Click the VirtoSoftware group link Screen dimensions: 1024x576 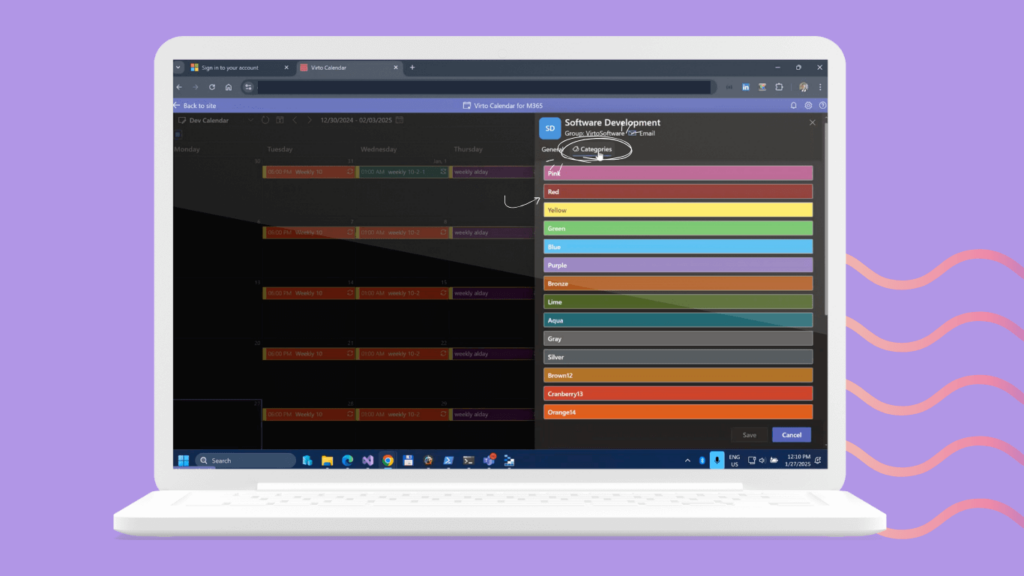(x=604, y=133)
